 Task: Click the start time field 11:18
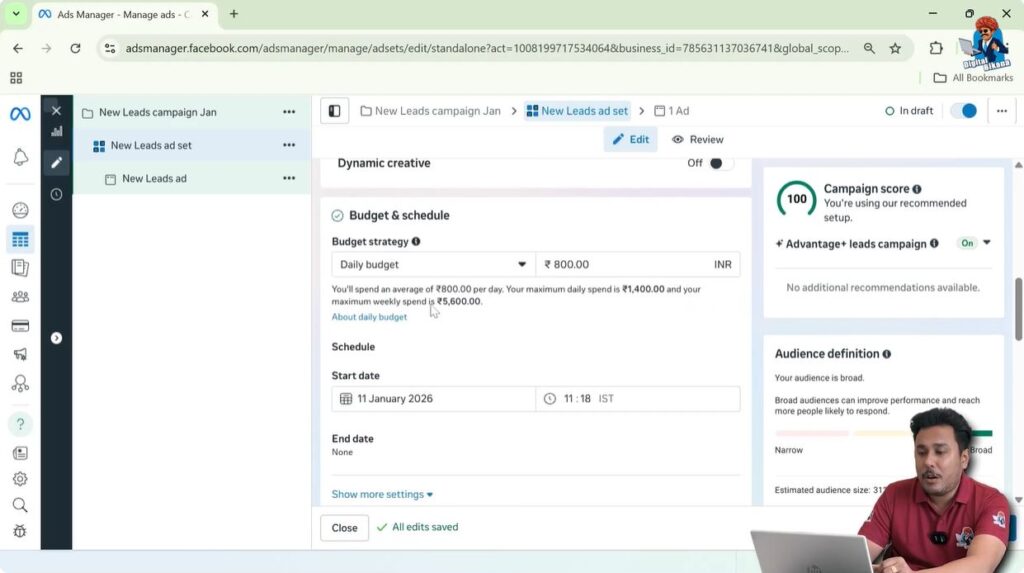tap(638, 399)
